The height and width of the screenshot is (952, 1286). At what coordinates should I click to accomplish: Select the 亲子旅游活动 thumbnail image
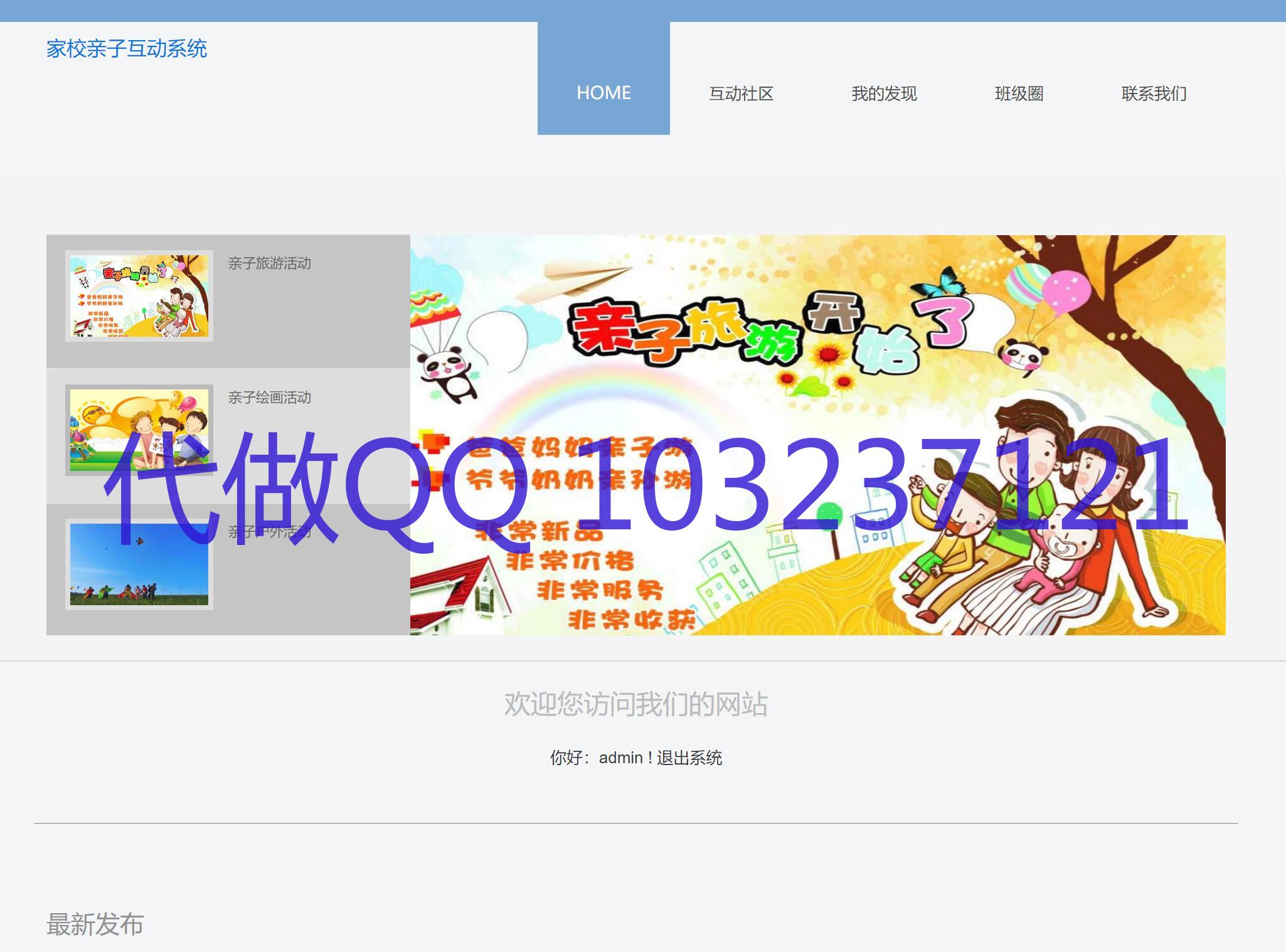(139, 296)
